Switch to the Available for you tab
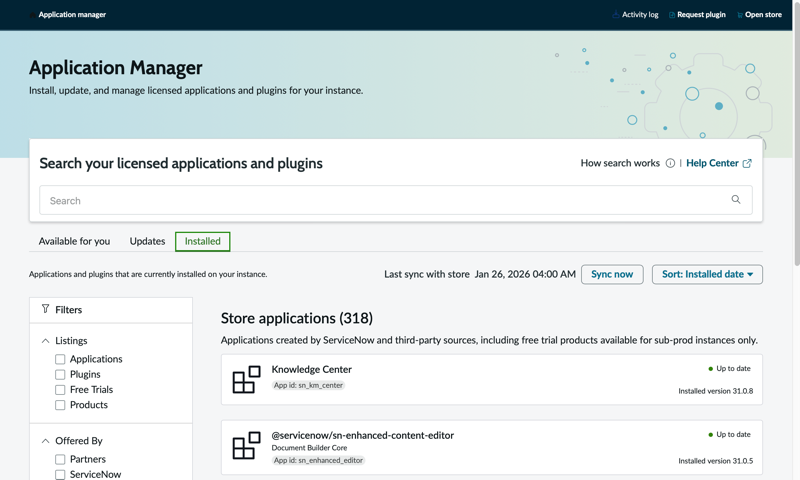Image resolution: width=800 pixels, height=480 pixels. (74, 241)
